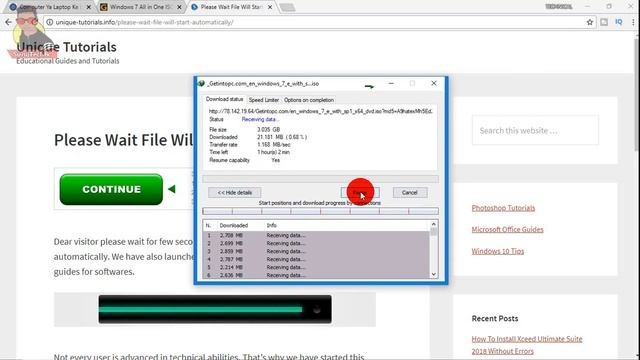Minimize the Chrome browser window

(587, 7)
